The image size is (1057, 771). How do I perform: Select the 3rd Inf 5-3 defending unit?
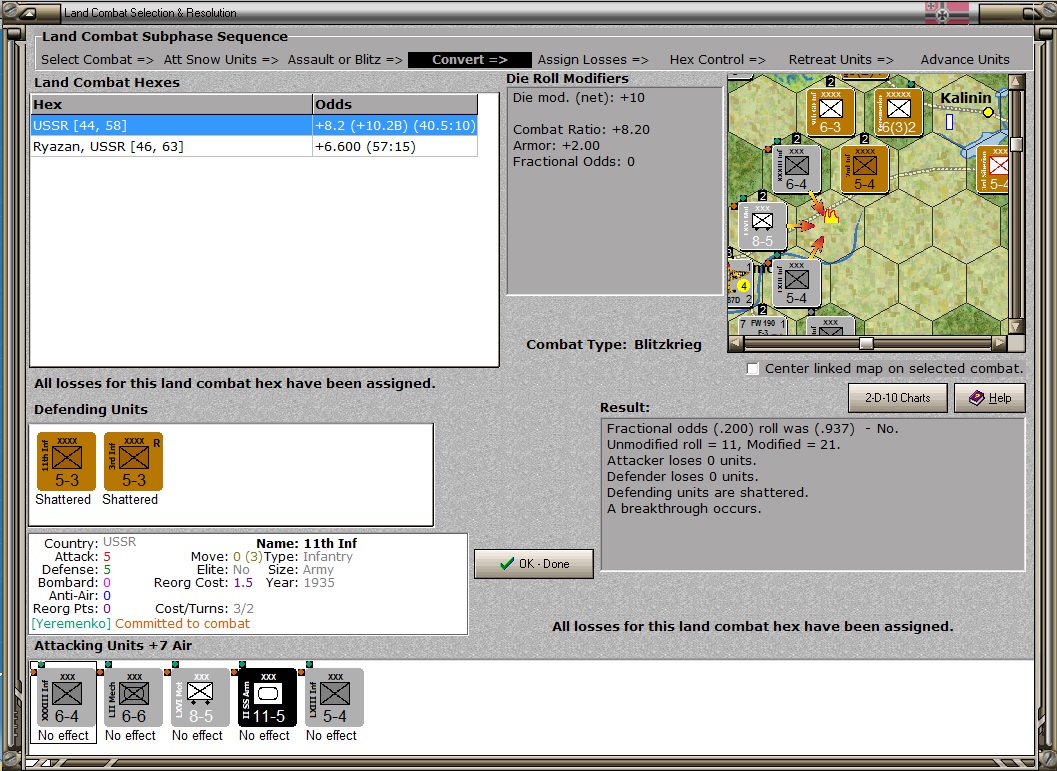(x=133, y=462)
